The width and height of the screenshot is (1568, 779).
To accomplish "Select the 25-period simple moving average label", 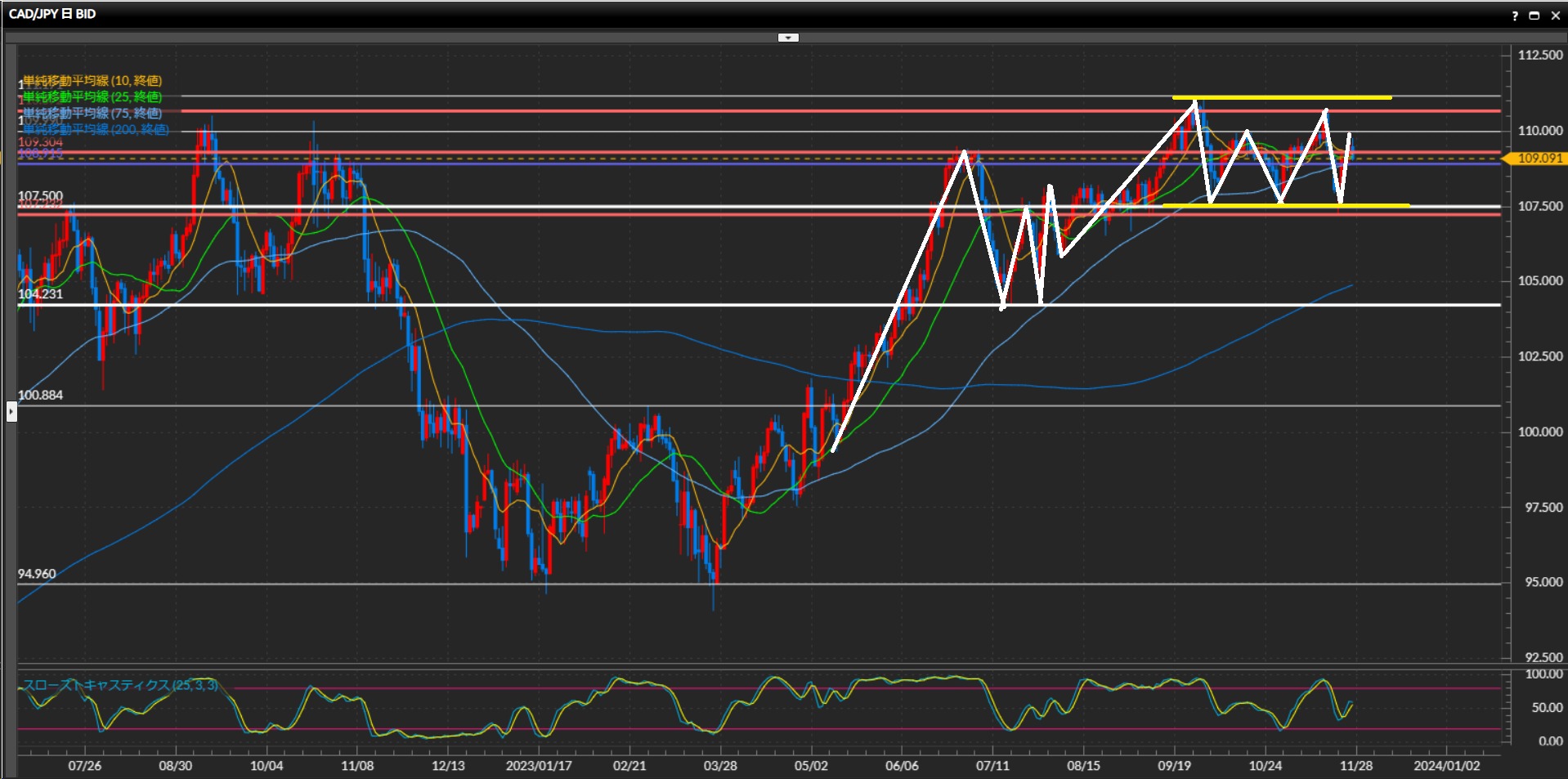I will click(x=92, y=97).
